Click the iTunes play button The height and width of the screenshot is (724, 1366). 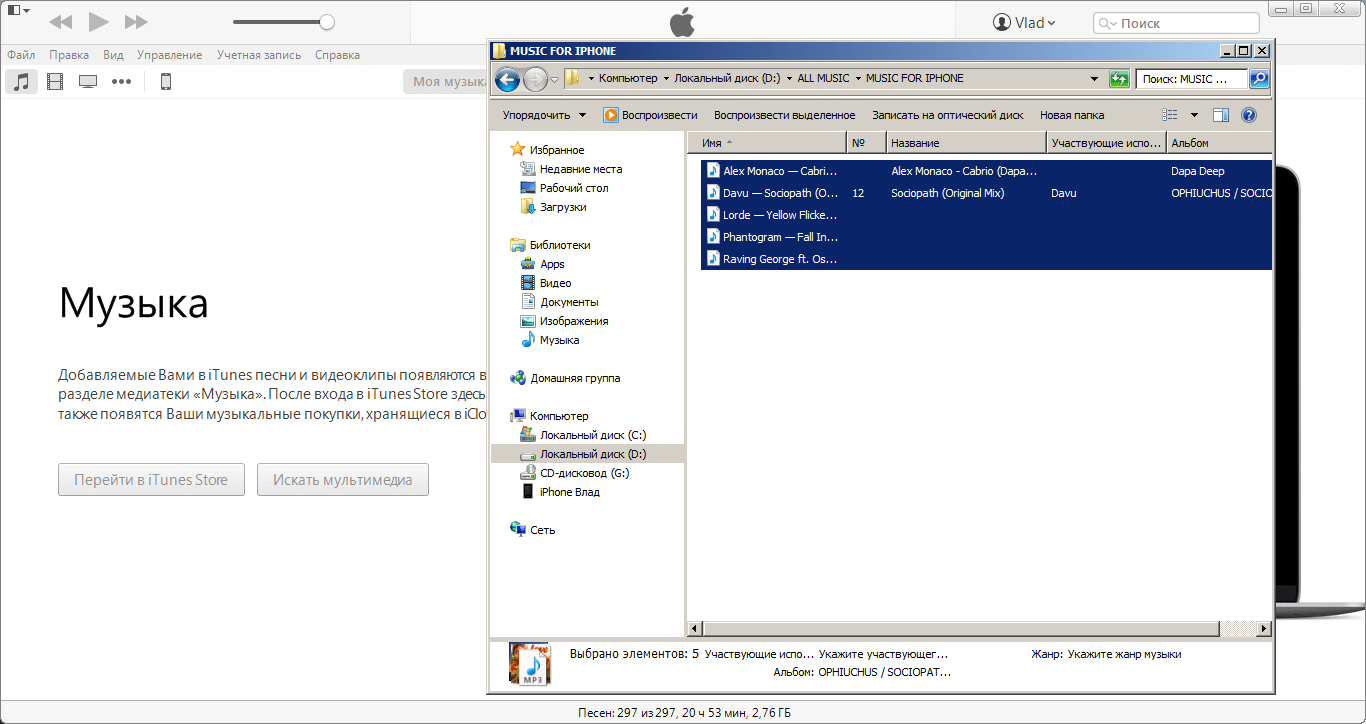[x=98, y=22]
